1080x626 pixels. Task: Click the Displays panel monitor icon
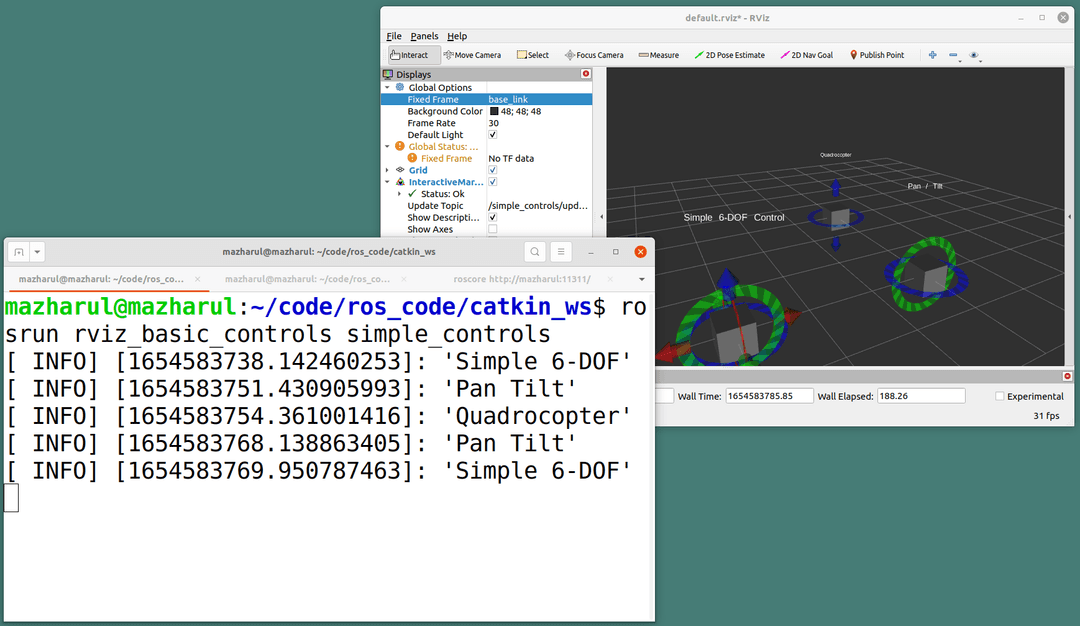[388, 74]
